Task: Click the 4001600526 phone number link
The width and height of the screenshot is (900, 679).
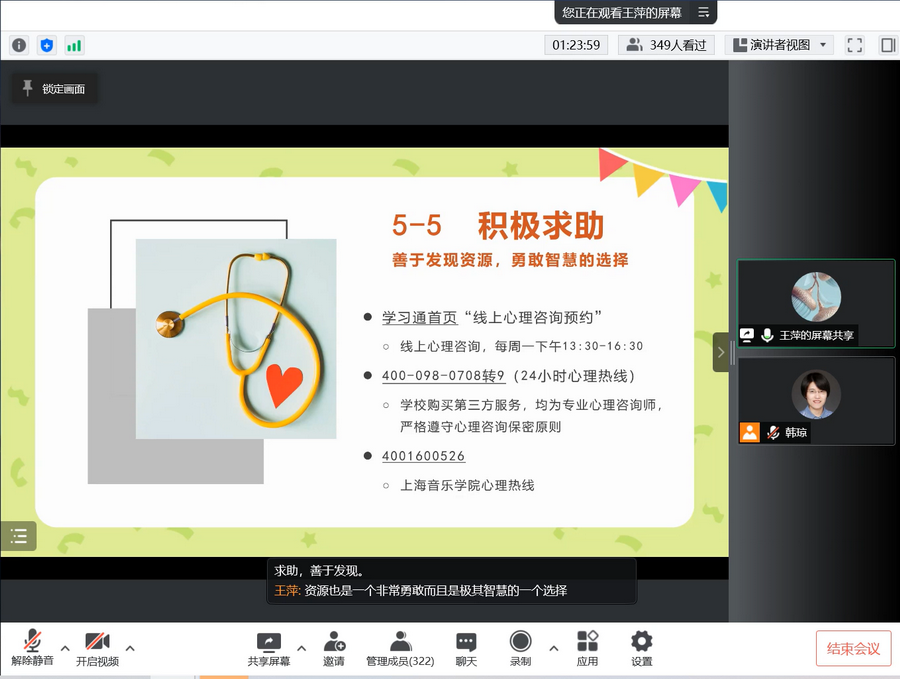Action: pyautogui.click(x=424, y=456)
